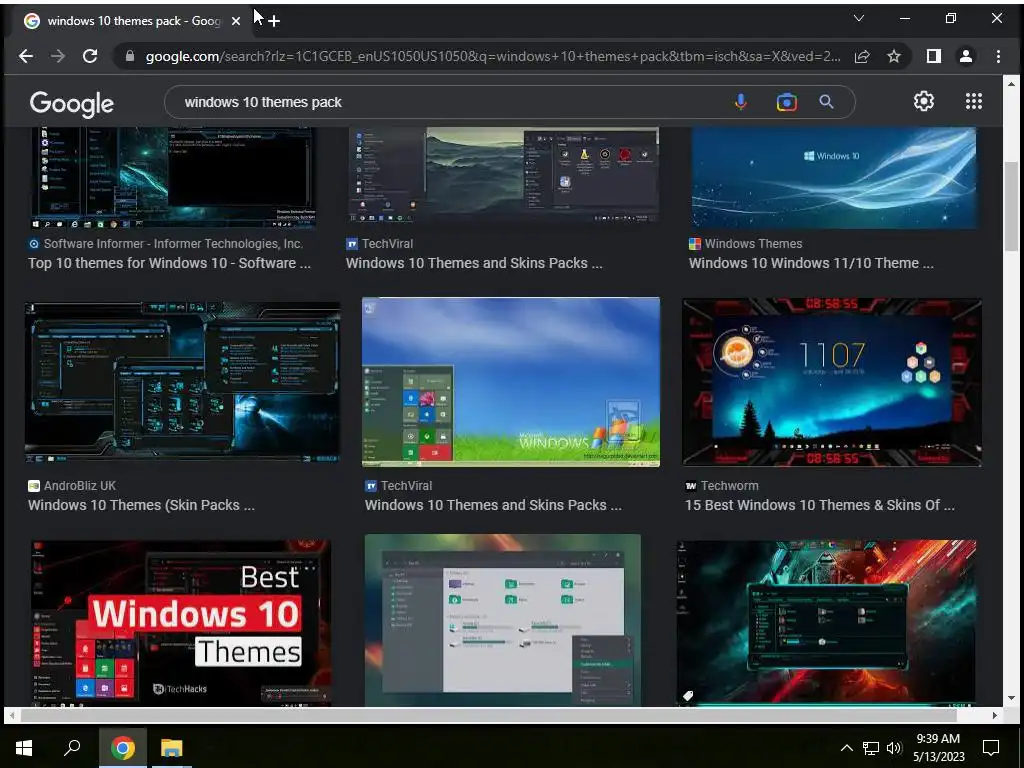Open the taskbar clock and date

pos(938,748)
